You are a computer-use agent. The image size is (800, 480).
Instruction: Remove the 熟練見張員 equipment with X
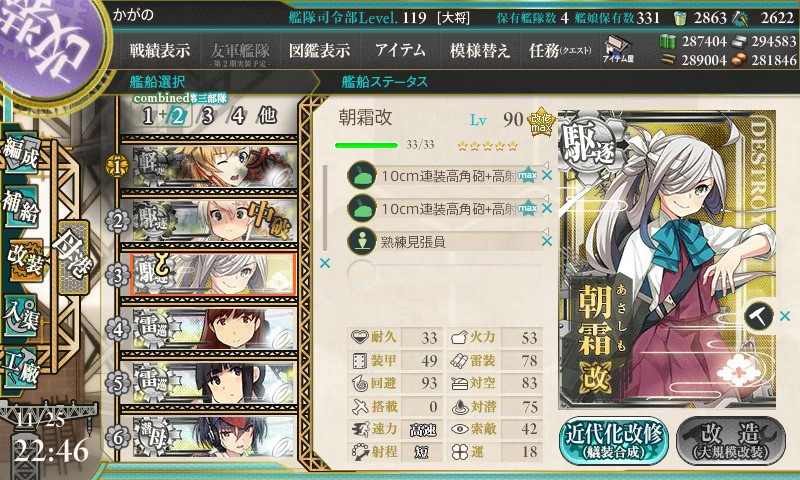click(547, 241)
